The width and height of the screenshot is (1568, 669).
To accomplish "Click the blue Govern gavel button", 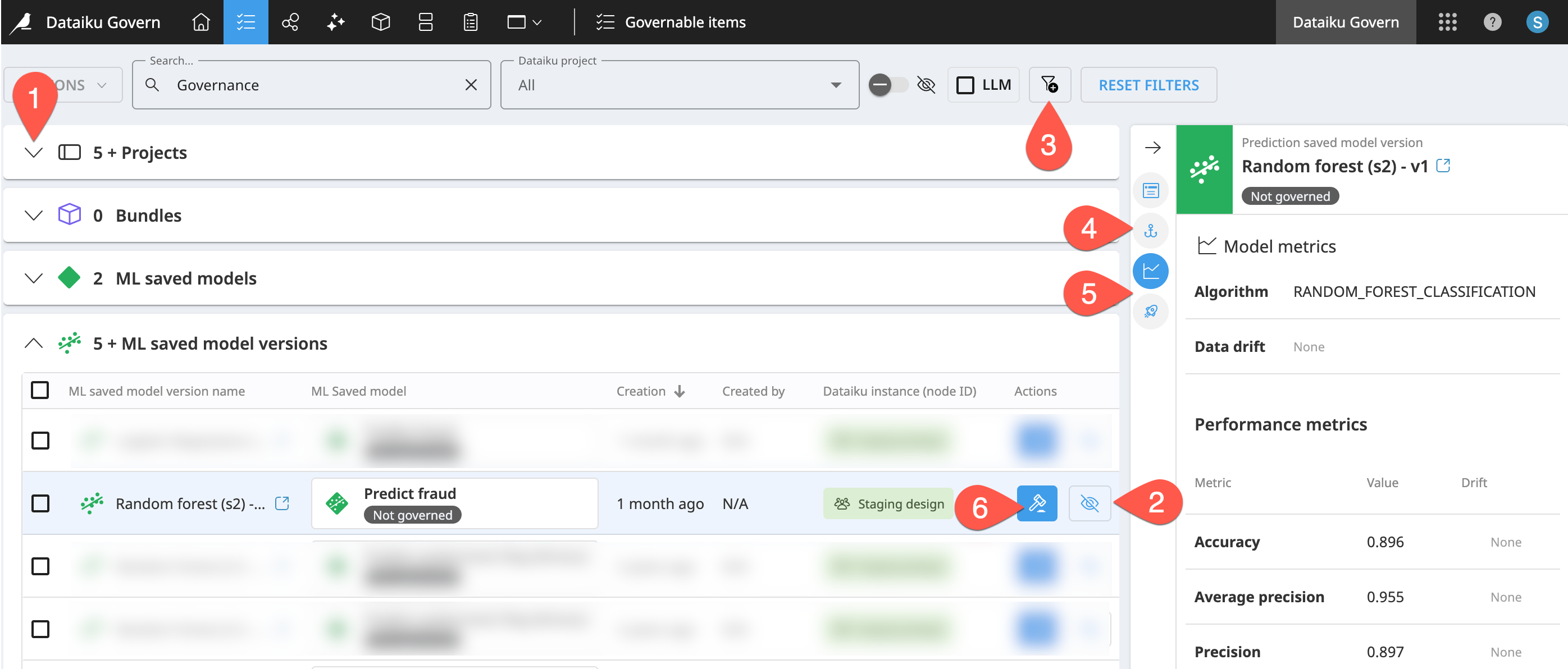I will point(1037,503).
